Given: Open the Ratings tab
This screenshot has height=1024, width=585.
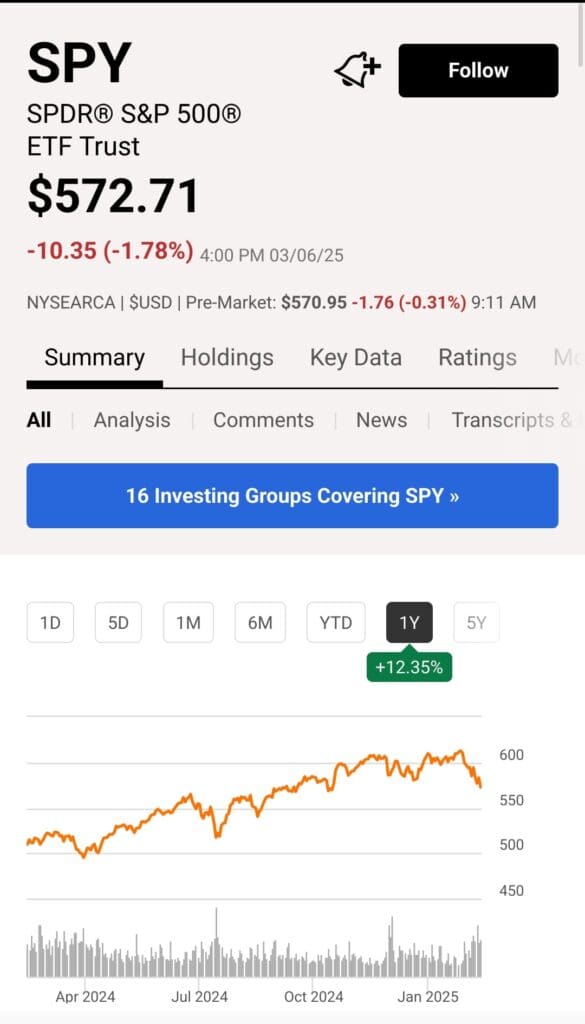Looking at the screenshot, I should coord(477,357).
